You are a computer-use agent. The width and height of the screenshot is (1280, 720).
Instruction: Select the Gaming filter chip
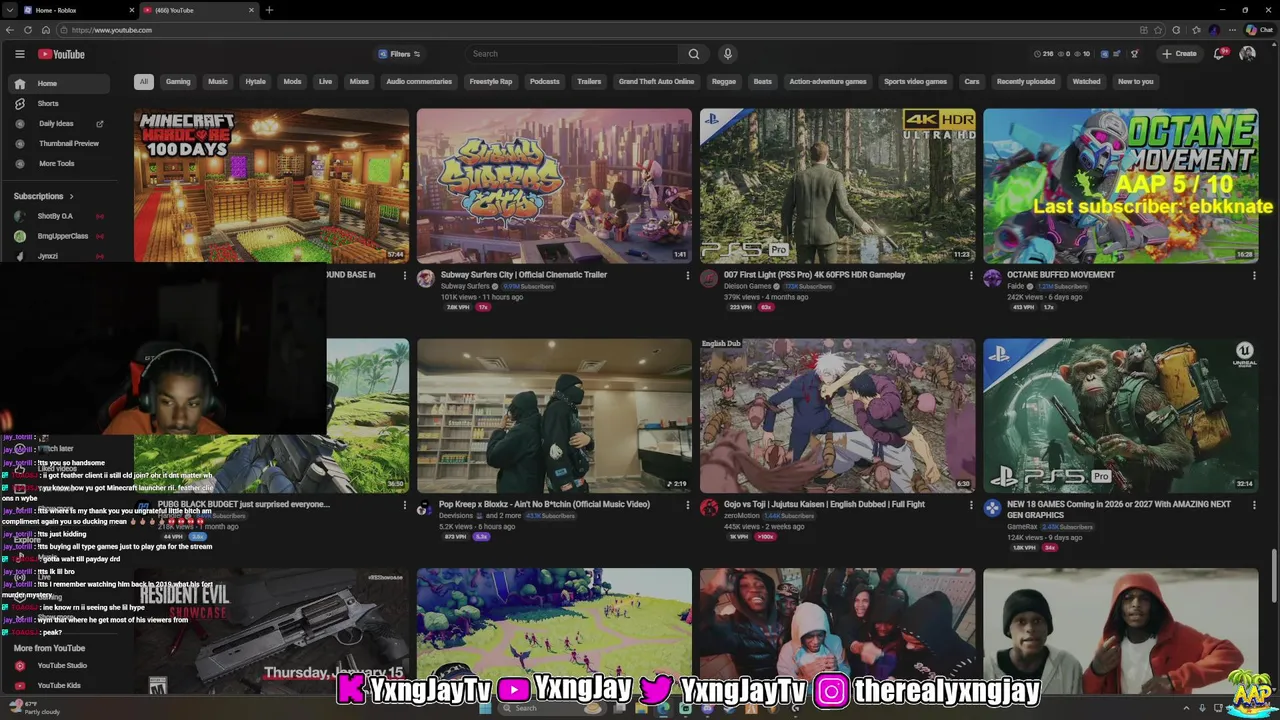(x=178, y=82)
